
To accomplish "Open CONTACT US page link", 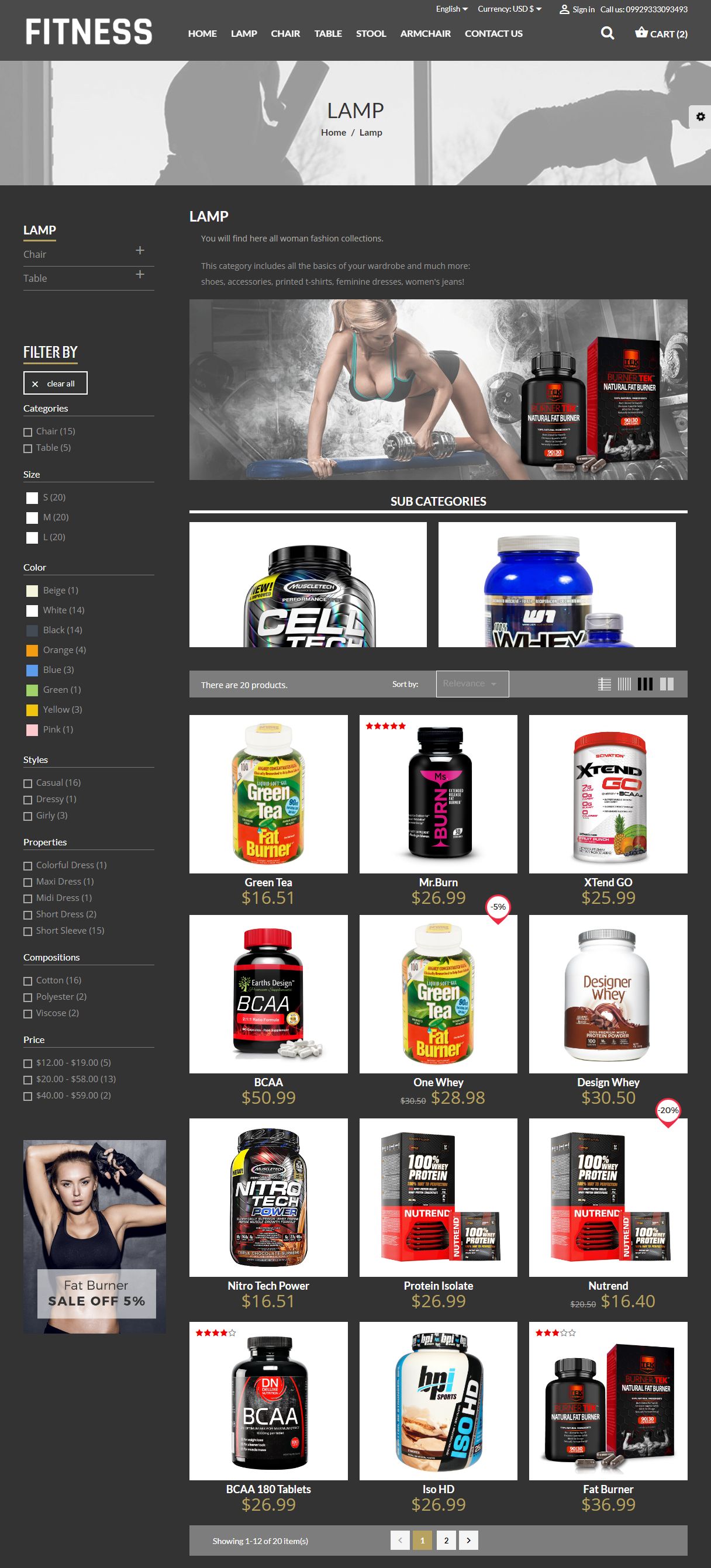I will pos(493,33).
